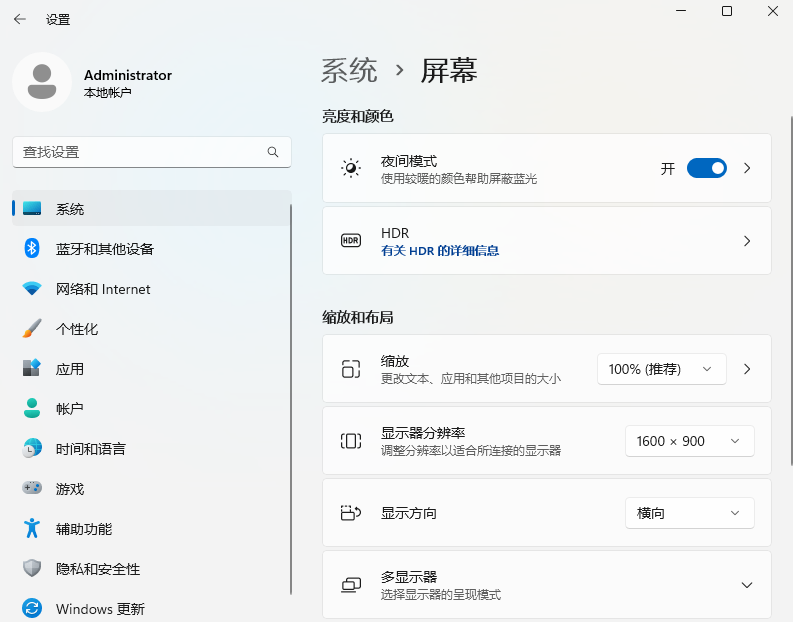The image size is (793, 622).
Task: Click the 辅助功能 accessibility icon
Action: point(32,529)
